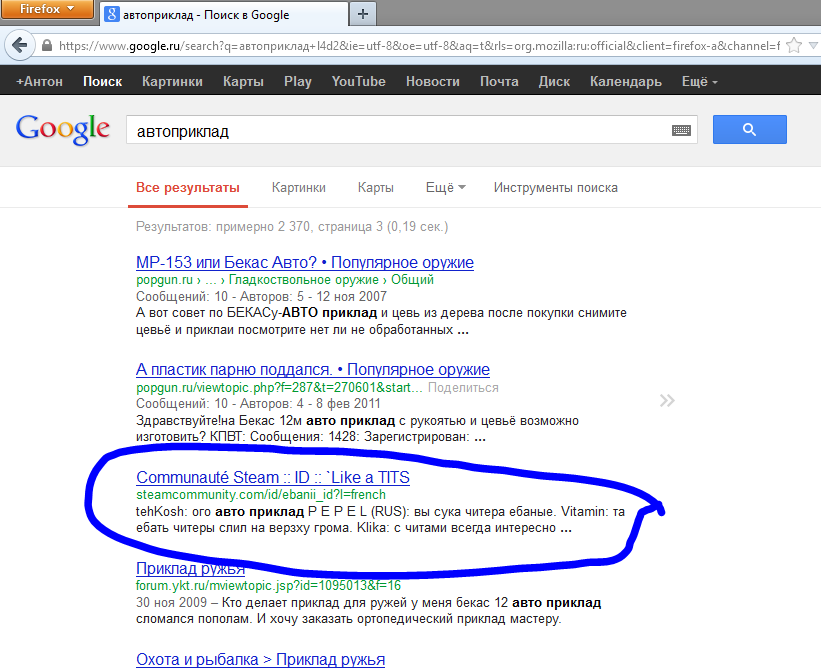
Task: Select the автоприклад browser tab
Action: coord(224,14)
